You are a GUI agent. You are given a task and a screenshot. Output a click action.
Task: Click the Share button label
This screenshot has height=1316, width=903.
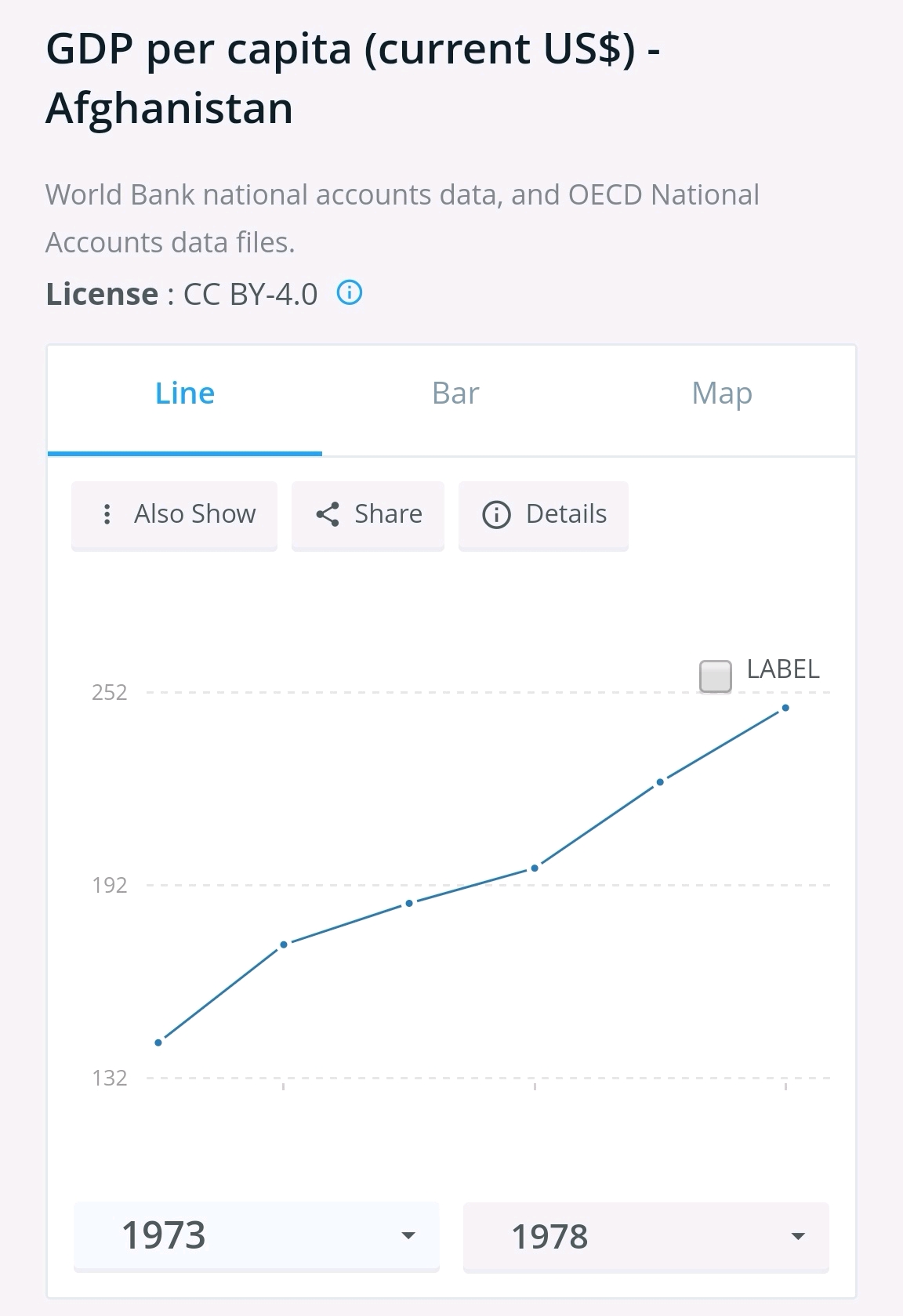(388, 514)
